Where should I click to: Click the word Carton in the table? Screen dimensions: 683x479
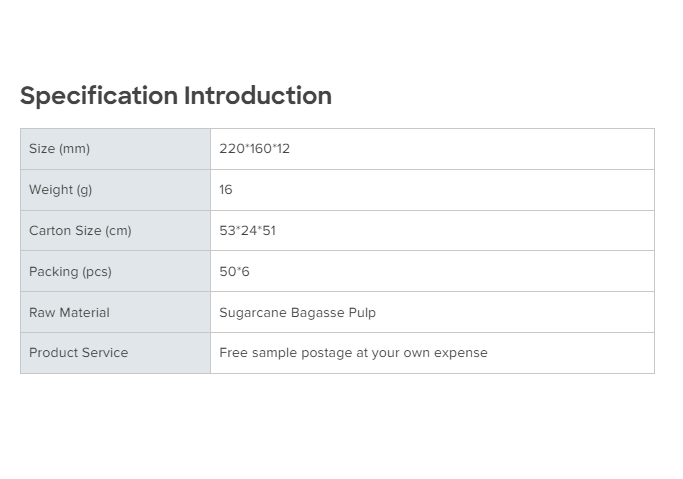(51, 231)
